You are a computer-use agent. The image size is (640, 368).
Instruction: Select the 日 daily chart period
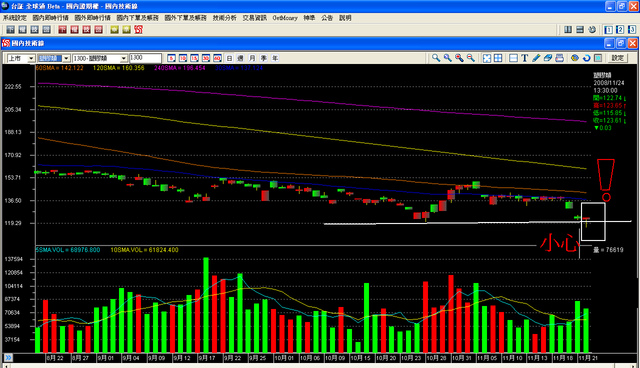[x=229, y=58]
